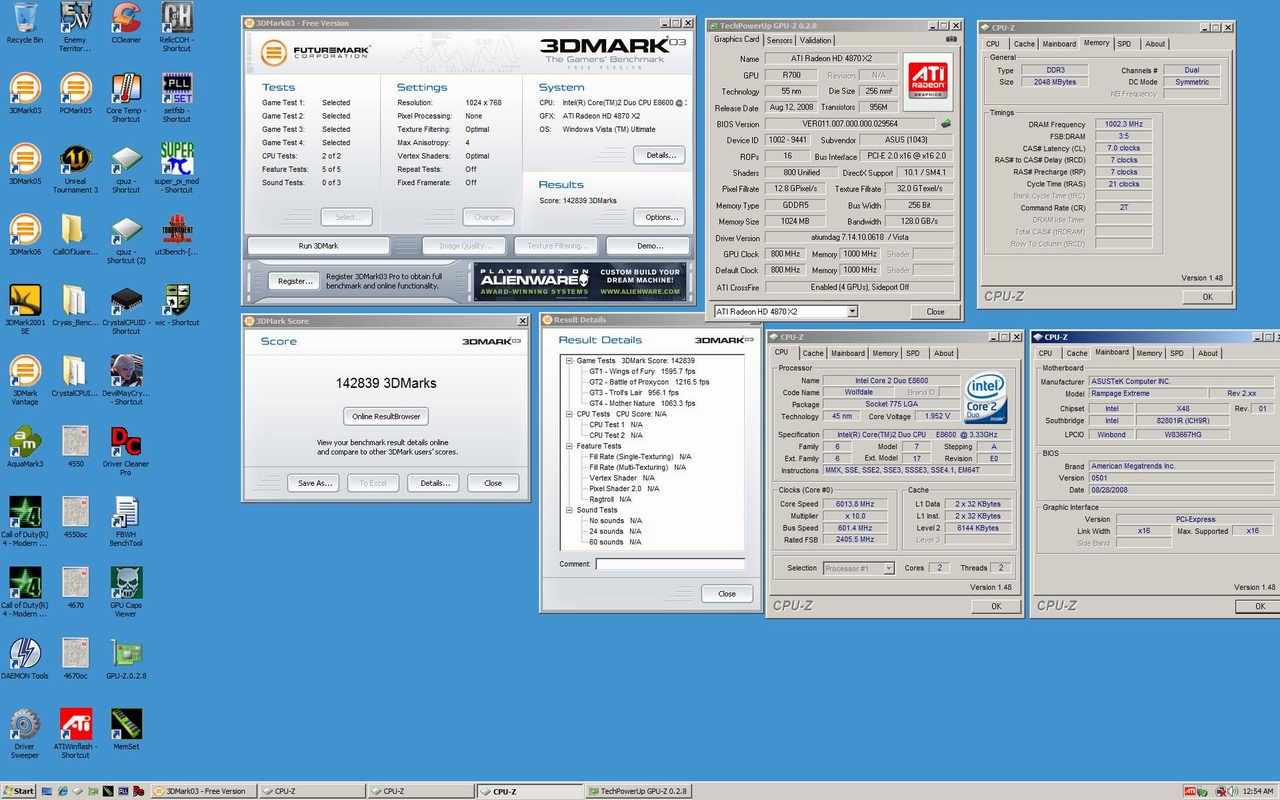This screenshot has height=800, width=1280.
Task: Click the 142839 3DMarks score text
Action: tap(385, 382)
